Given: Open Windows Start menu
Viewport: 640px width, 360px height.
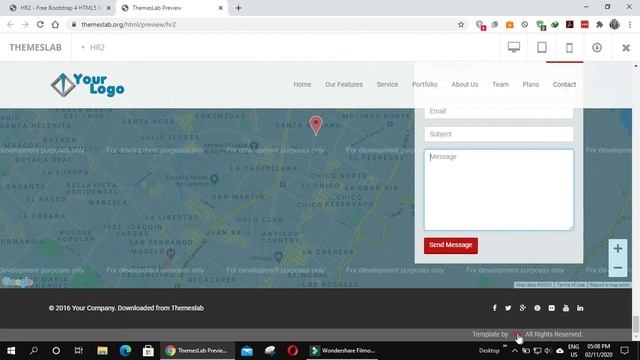Looking at the screenshot, I should point(11,351).
